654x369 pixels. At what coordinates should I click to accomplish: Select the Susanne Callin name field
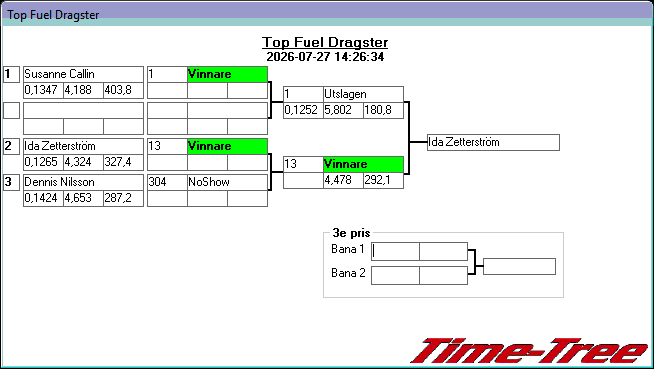pos(83,74)
